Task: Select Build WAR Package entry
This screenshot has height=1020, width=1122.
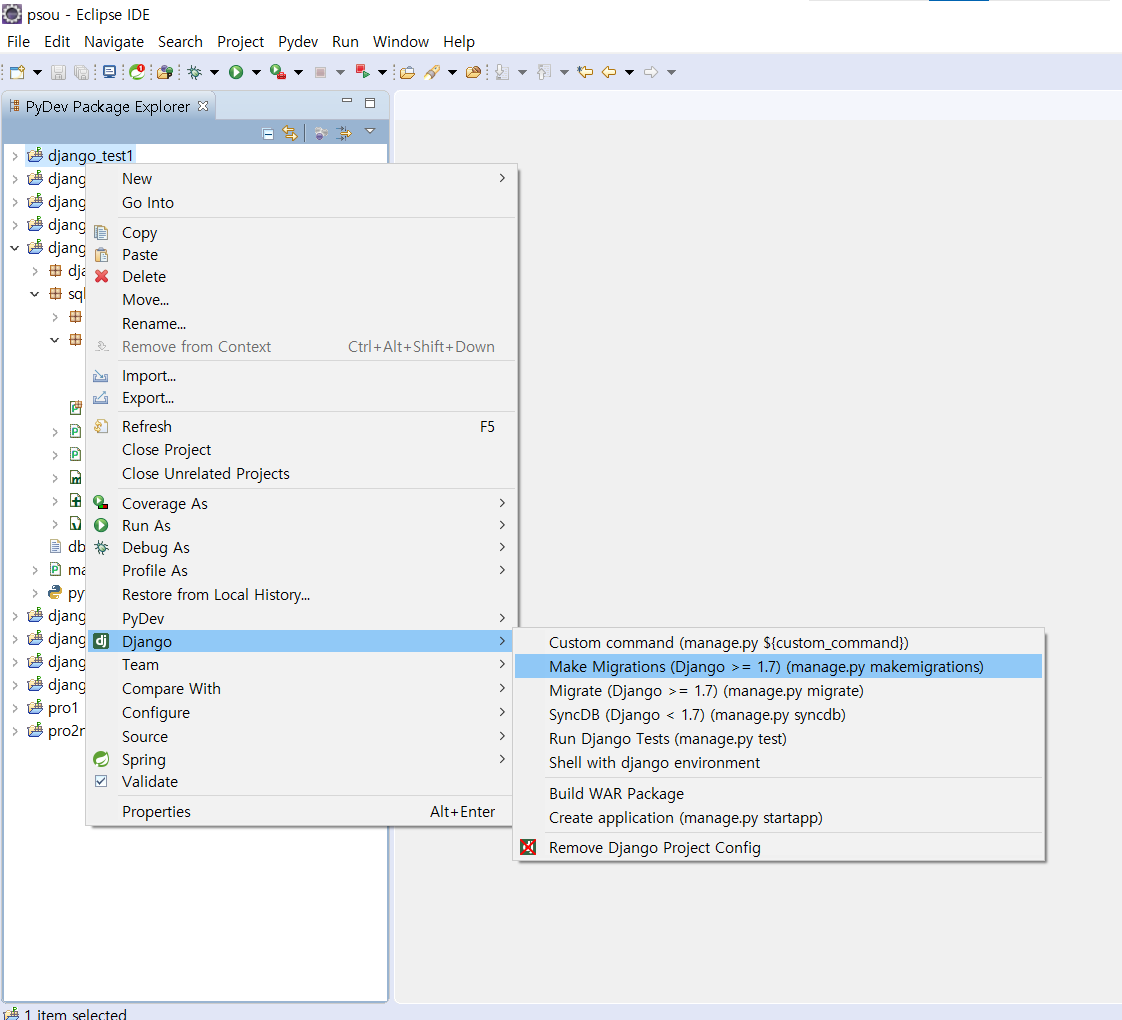Action: [779, 794]
